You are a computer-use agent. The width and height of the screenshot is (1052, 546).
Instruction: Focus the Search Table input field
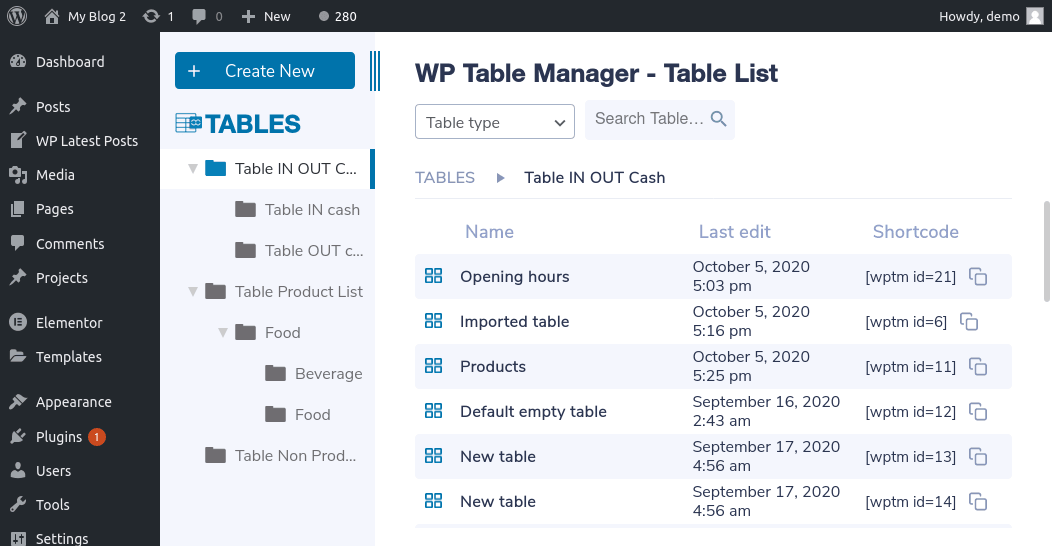(649, 119)
